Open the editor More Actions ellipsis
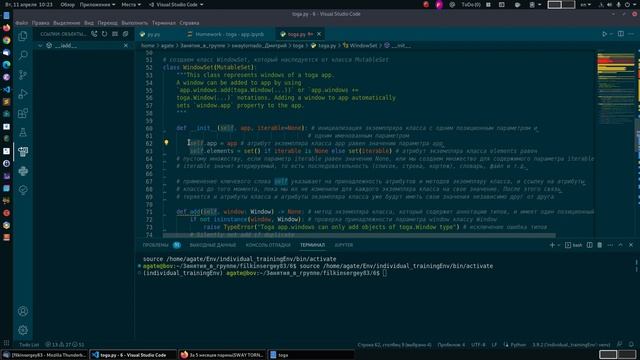Viewport: 640px width, 360px height. pos(631,34)
